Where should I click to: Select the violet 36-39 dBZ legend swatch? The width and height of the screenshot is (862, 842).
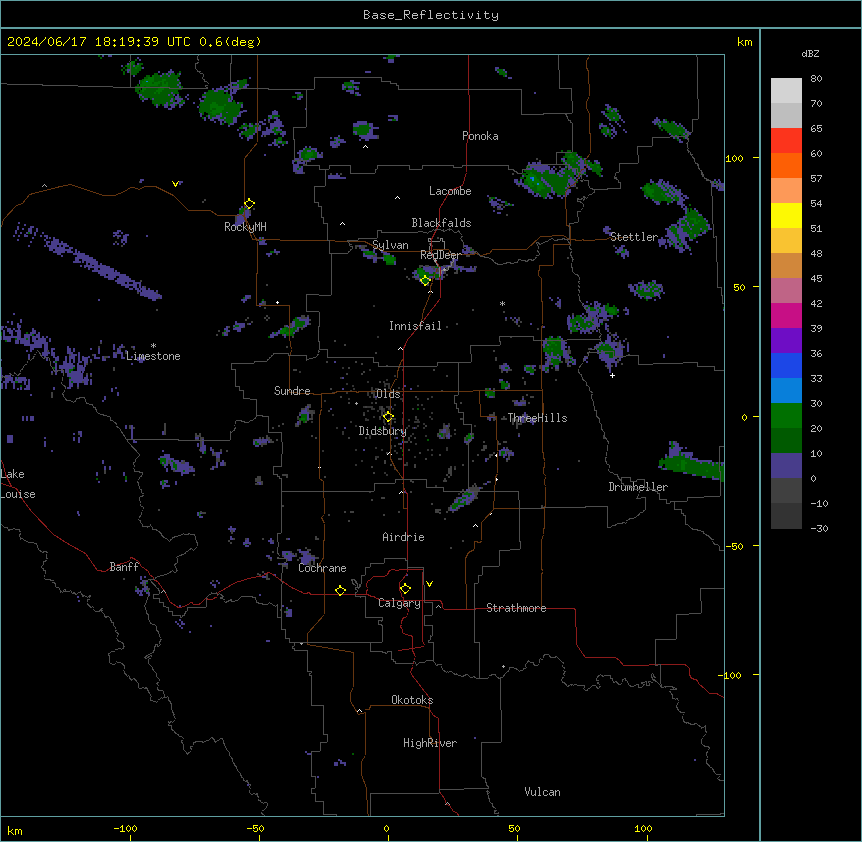(x=786, y=340)
